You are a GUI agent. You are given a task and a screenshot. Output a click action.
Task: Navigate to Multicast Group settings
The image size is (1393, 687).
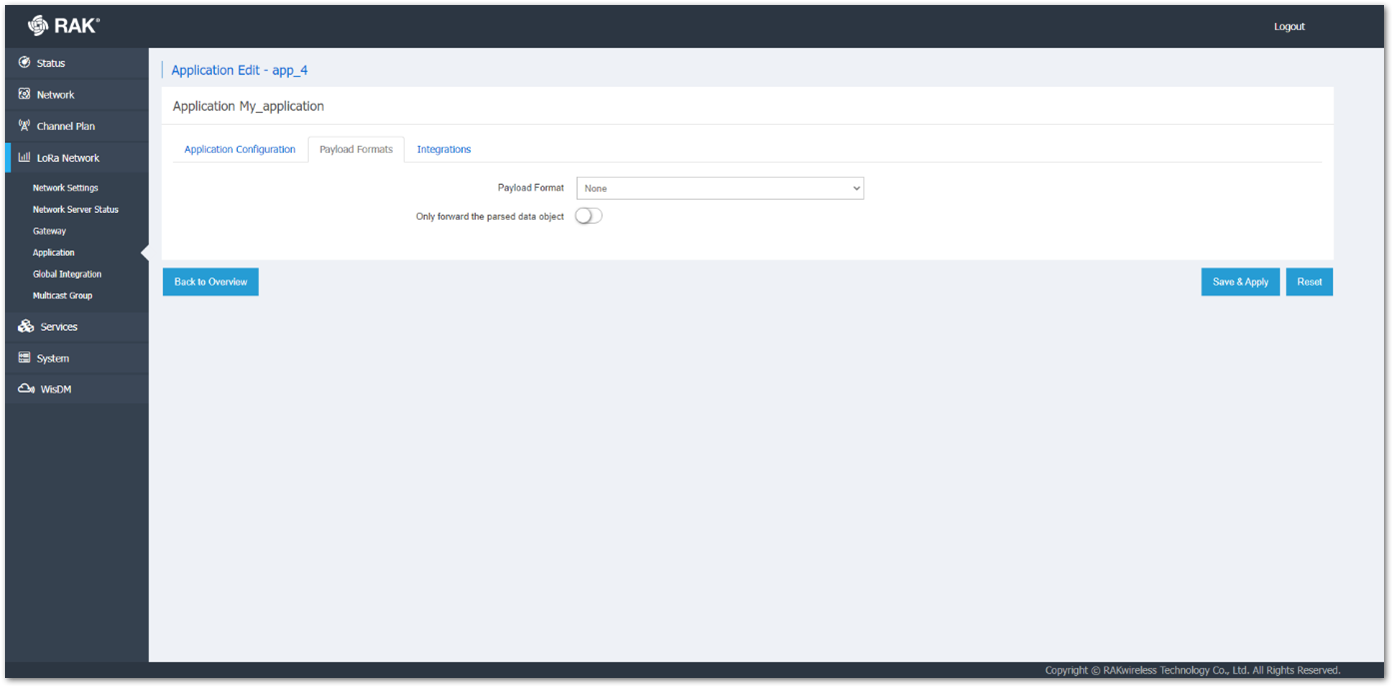(62, 295)
